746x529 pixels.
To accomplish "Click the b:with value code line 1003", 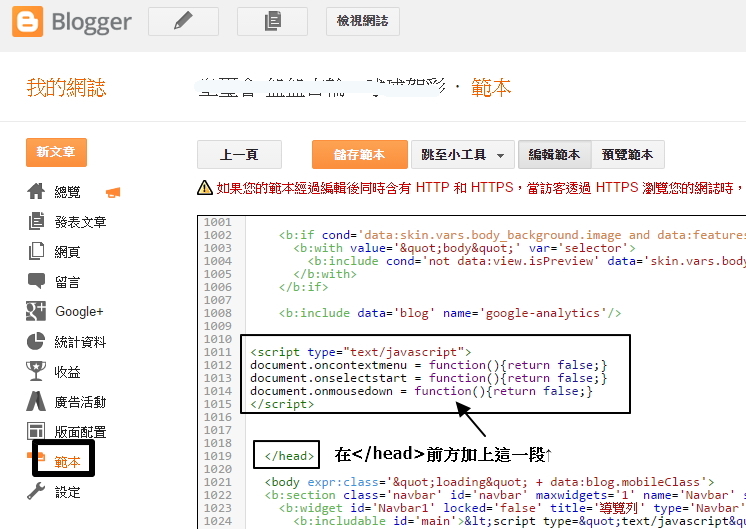I will point(464,248).
